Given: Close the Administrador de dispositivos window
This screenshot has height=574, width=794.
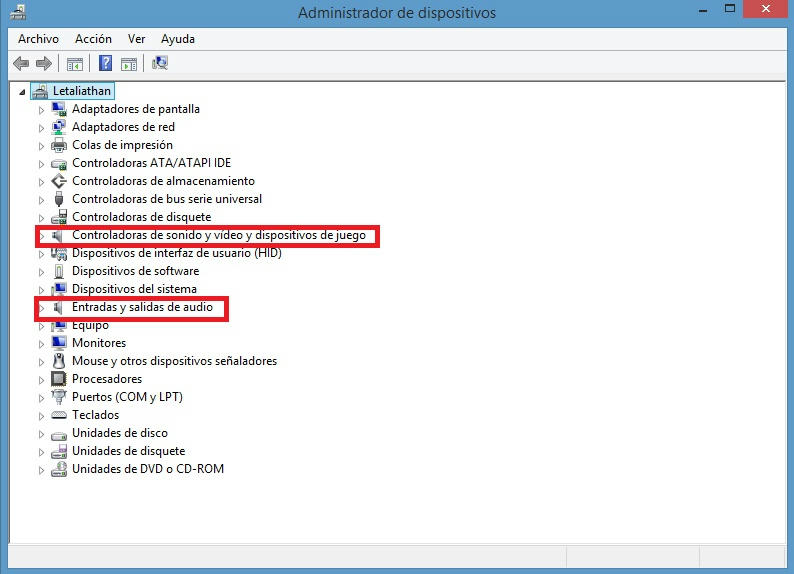Looking at the screenshot, I should pyautogui.click(x=765, y=9).
